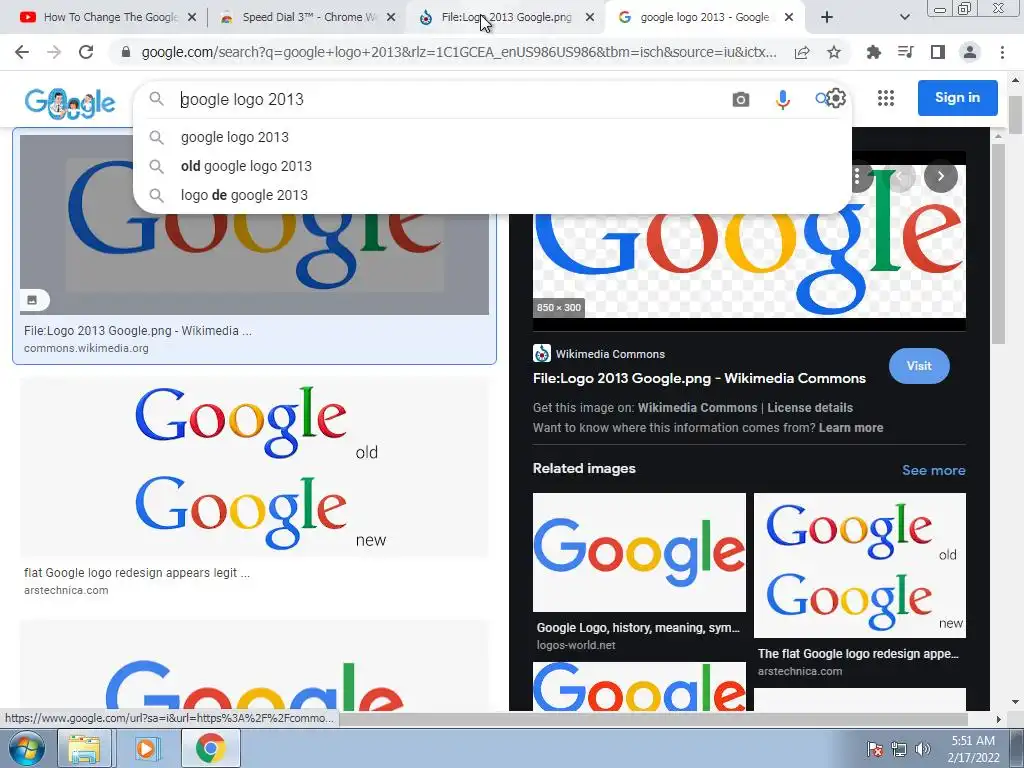Reload the current page
Image resolution: width=1024 pixels, height=768 pixels.
[x=86, y=52]
